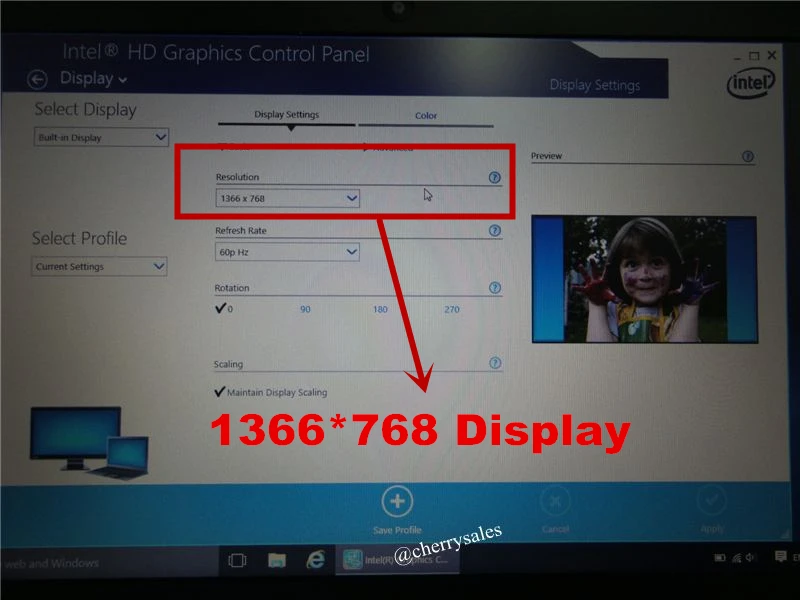Open File Explorer from the taskbar
The image size is (800, 600).
[x=277, y=560]
